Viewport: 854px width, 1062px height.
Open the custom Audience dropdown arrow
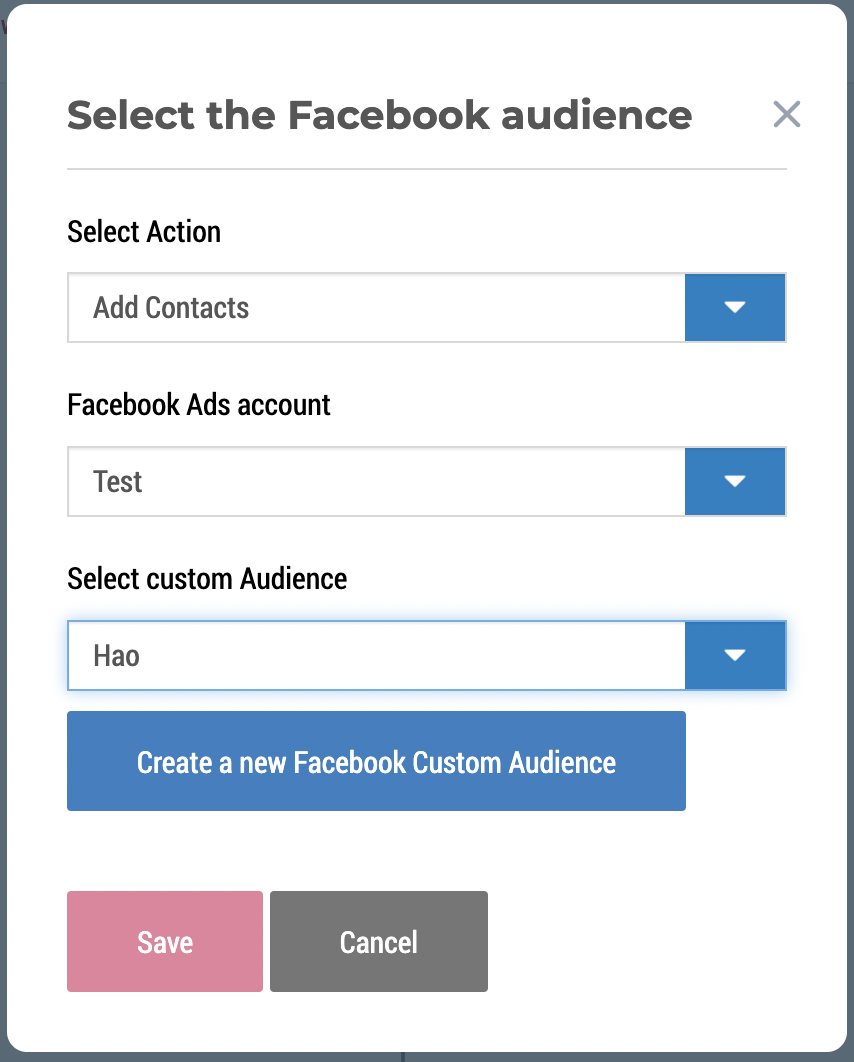point(735,656)
